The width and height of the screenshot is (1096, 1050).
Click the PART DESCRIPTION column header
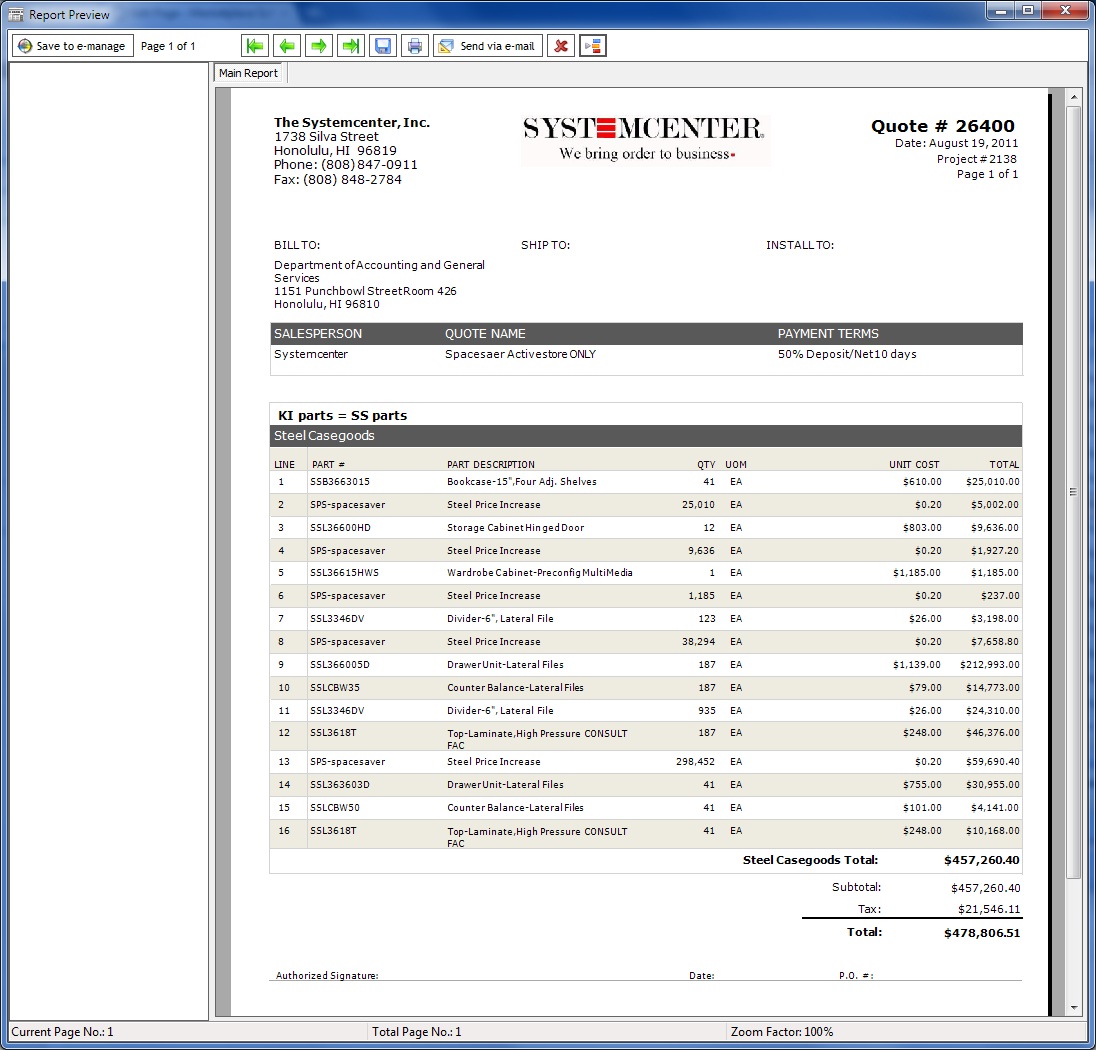[491, 465]
